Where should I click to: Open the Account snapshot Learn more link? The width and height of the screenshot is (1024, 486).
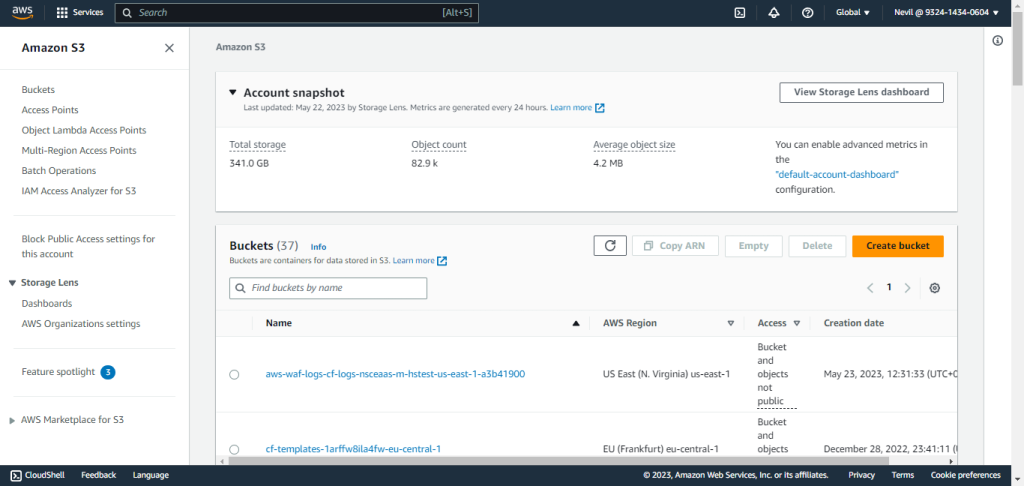coord(577,107)
